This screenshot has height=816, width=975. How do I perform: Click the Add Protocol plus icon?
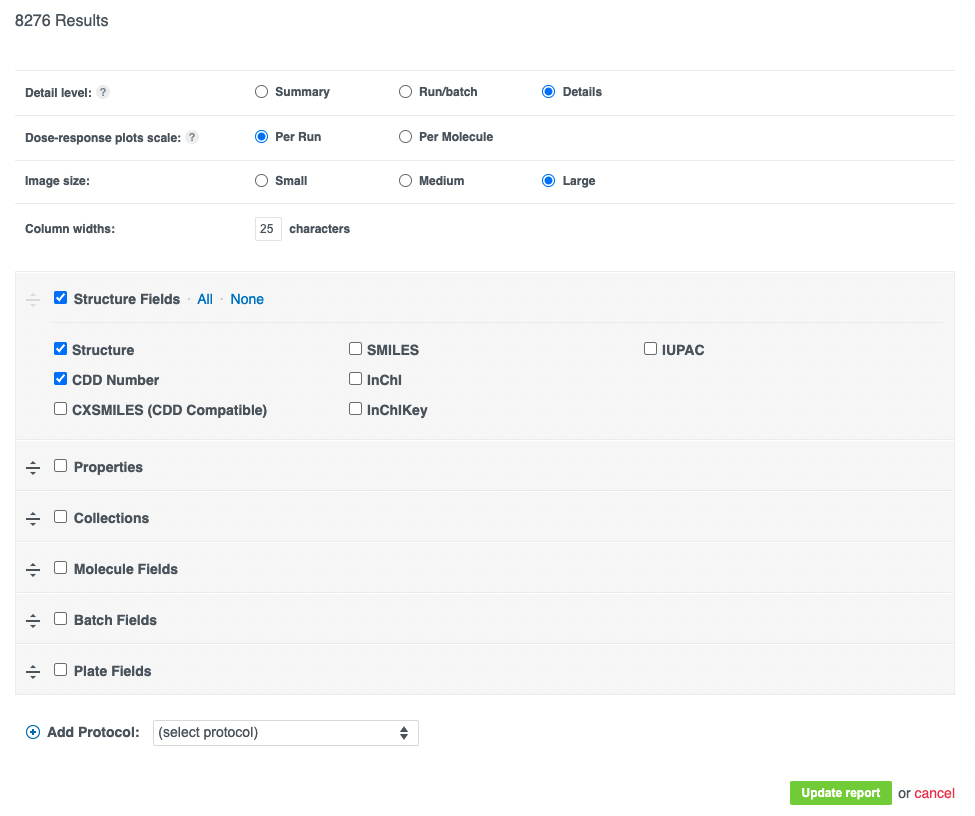click(x=33, y=732)
